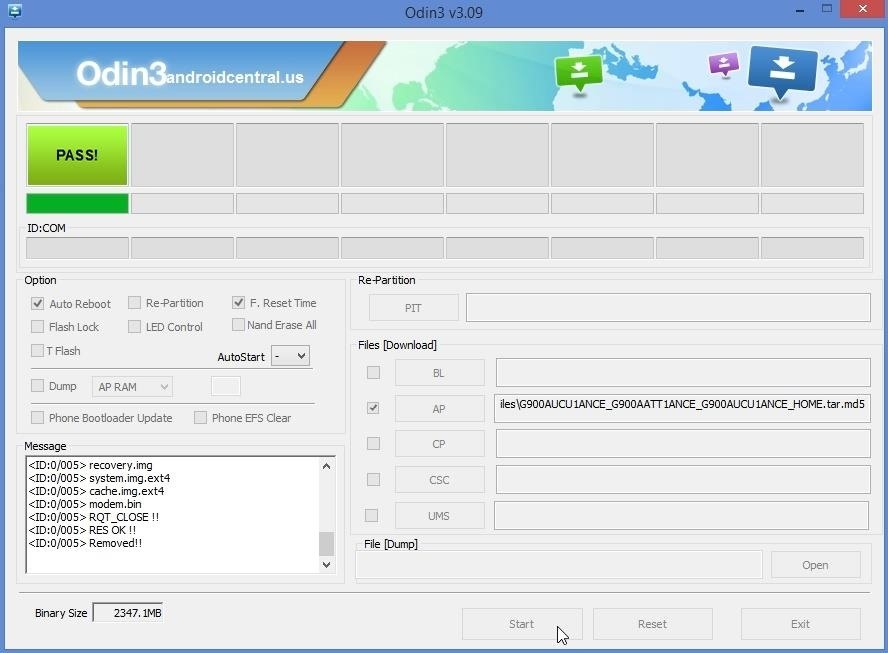Toggle the Auto Reboot checkbox
The image size is (888, 653).
click(x=37, y=304)
